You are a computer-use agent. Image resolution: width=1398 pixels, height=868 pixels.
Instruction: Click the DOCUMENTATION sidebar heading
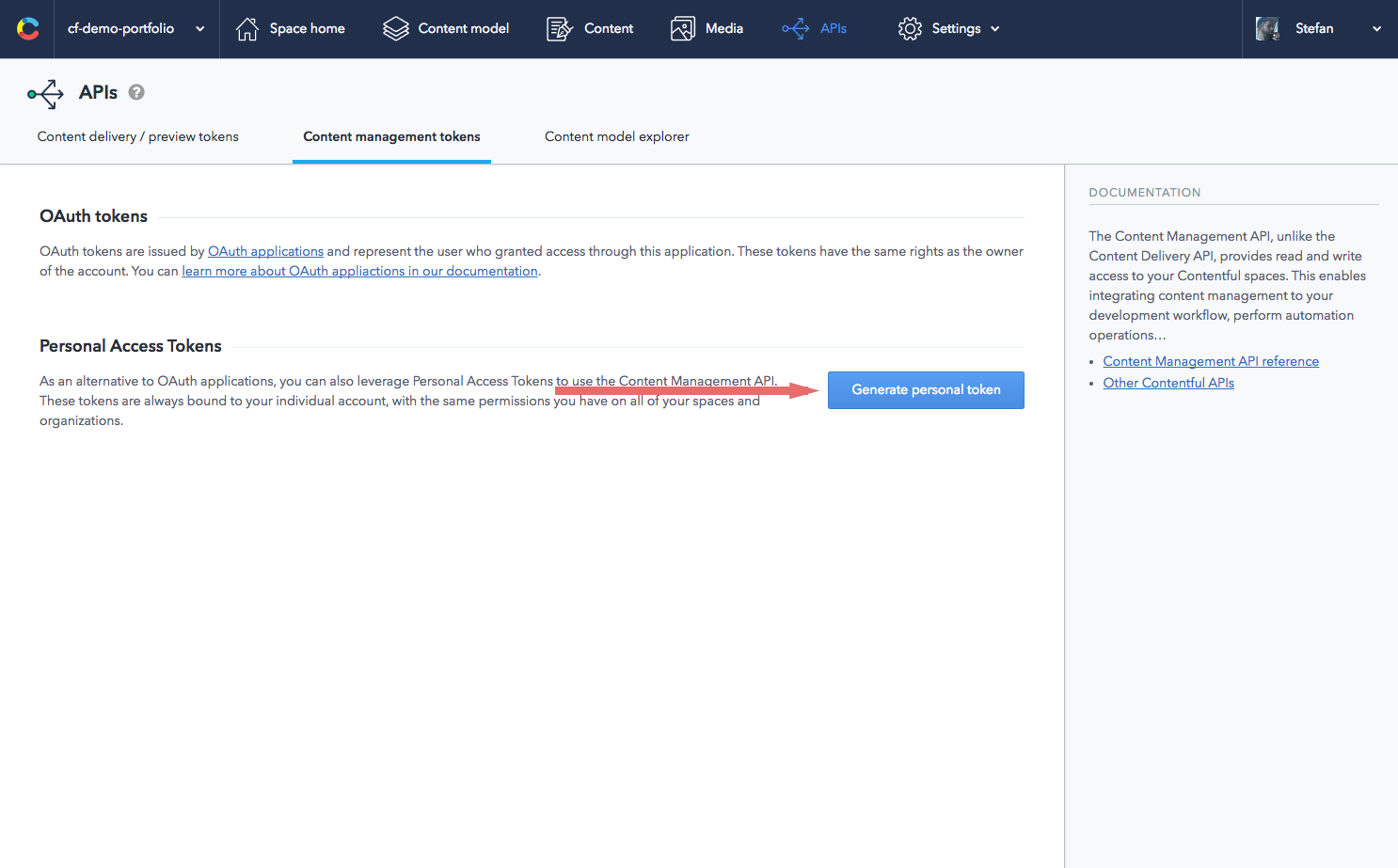click(x=1145, y=193)
